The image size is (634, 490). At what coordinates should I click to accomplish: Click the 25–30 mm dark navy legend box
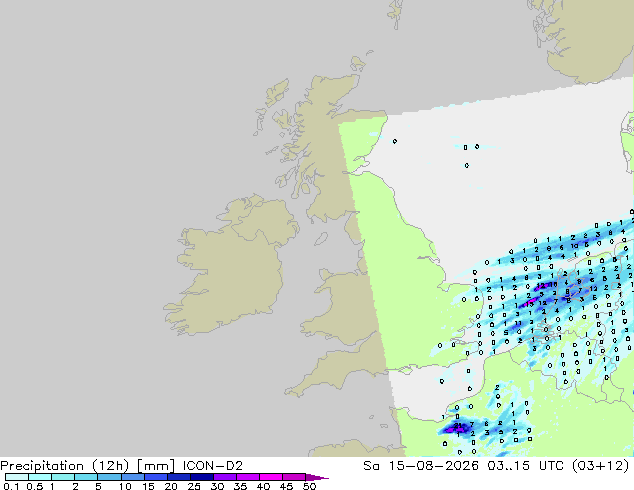point(202,477)
